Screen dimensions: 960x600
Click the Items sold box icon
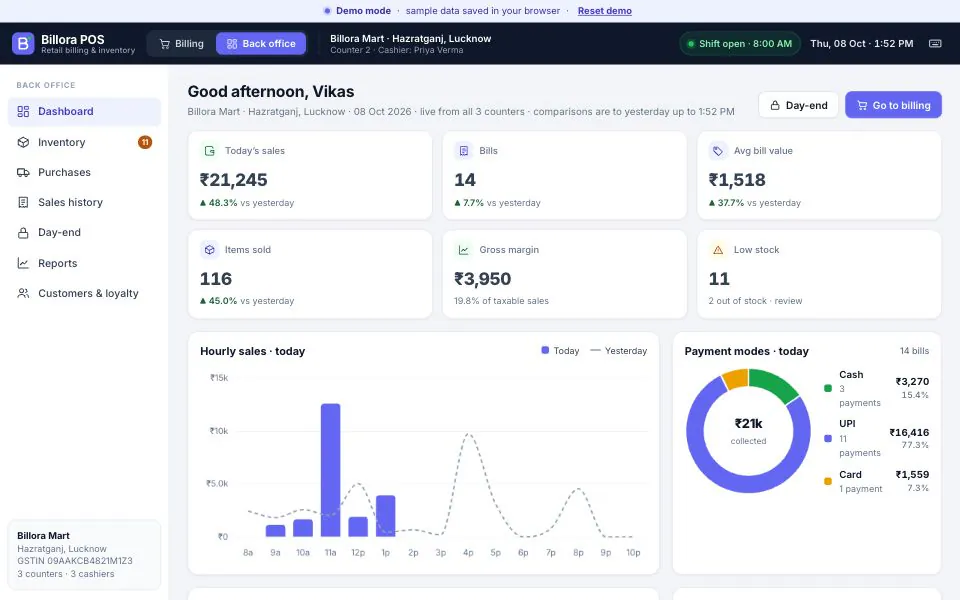(209, 250)
